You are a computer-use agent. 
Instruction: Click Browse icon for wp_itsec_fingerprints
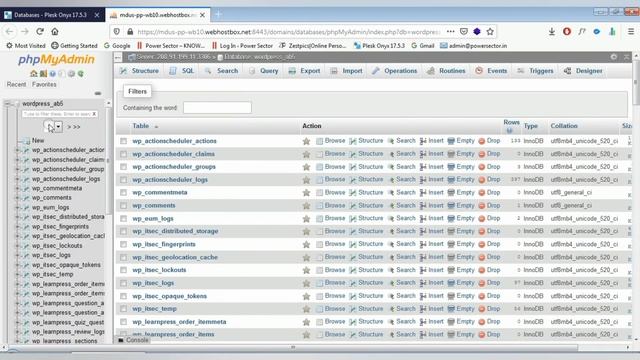[320, 244]
